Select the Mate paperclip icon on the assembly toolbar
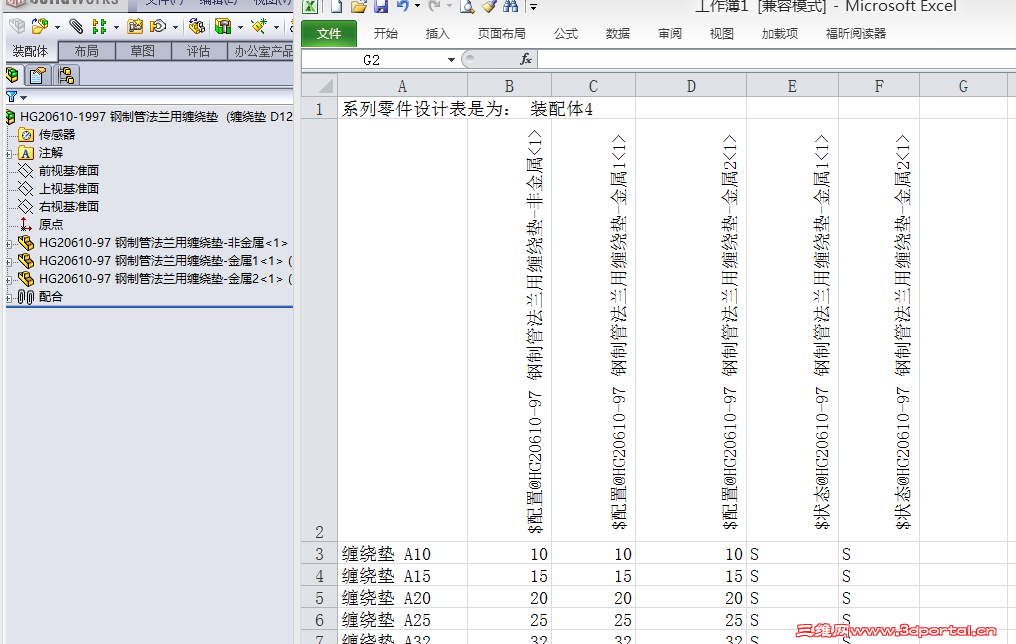 pos(75,26)
